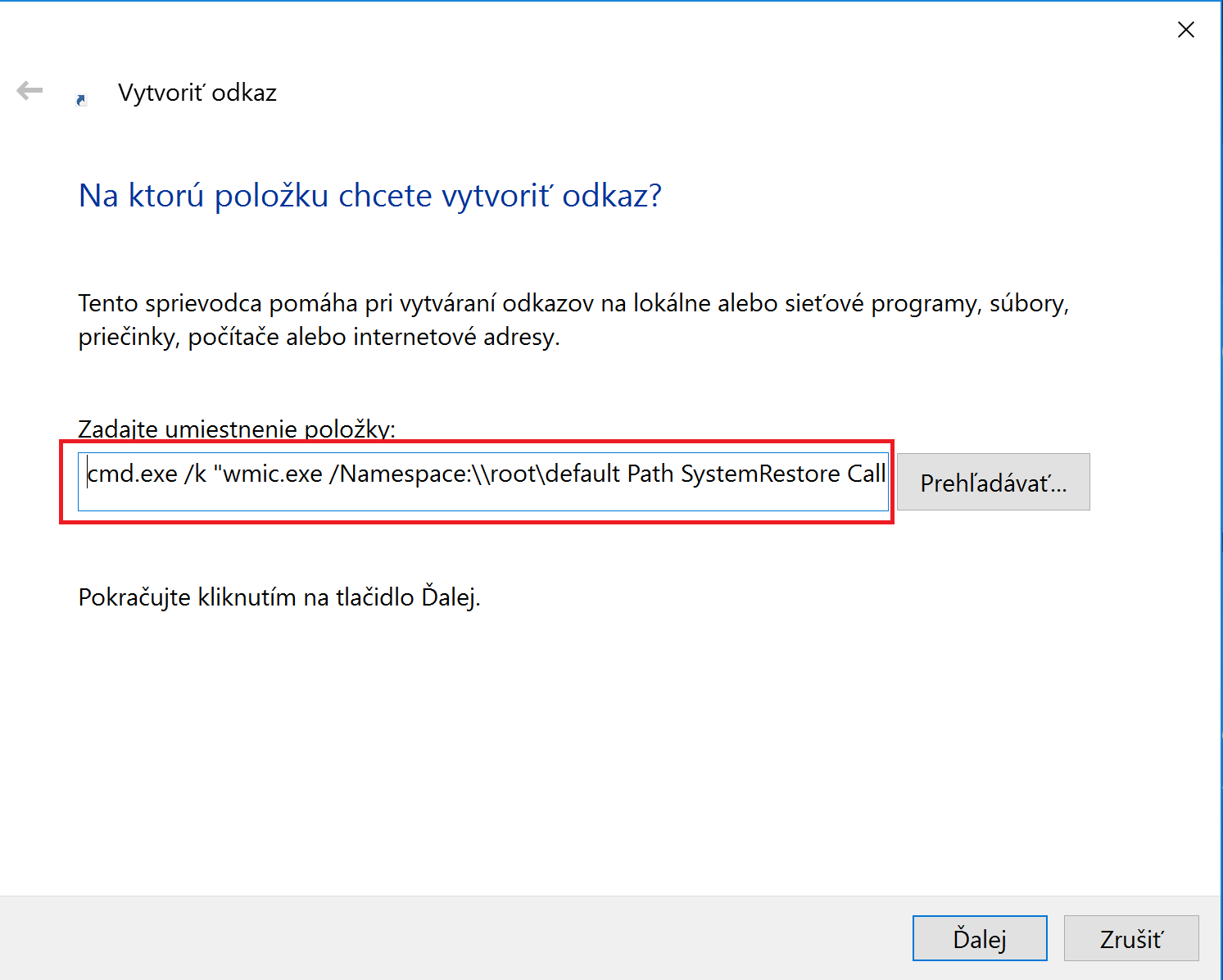The height and width of the screenshot is (980, 1223).
Task: Click the back arrow in the wizard header
Action: point(29,90)
